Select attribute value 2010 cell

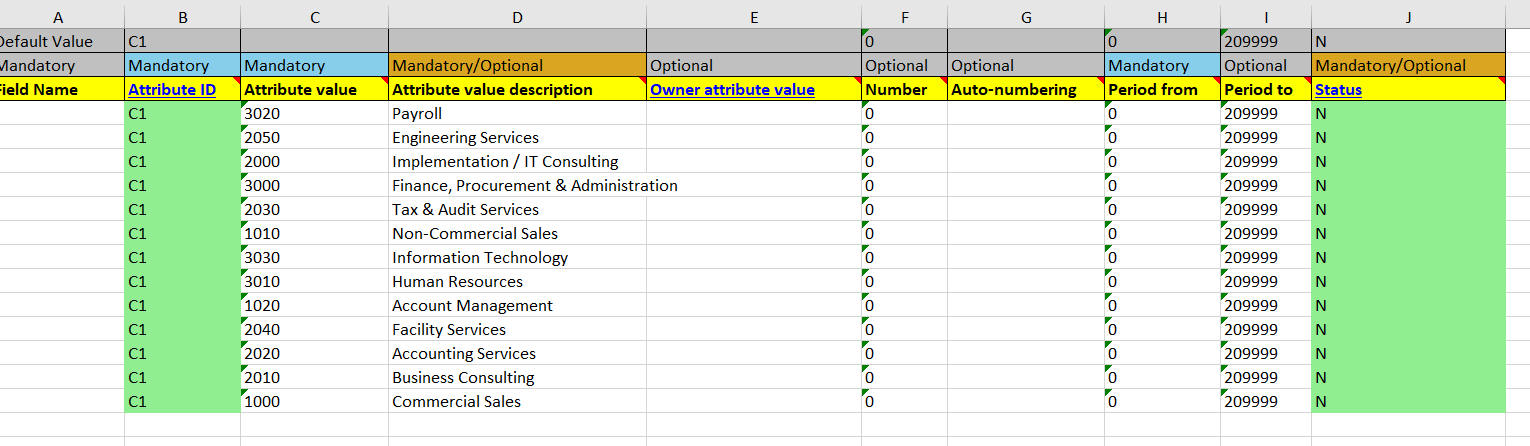314,377
